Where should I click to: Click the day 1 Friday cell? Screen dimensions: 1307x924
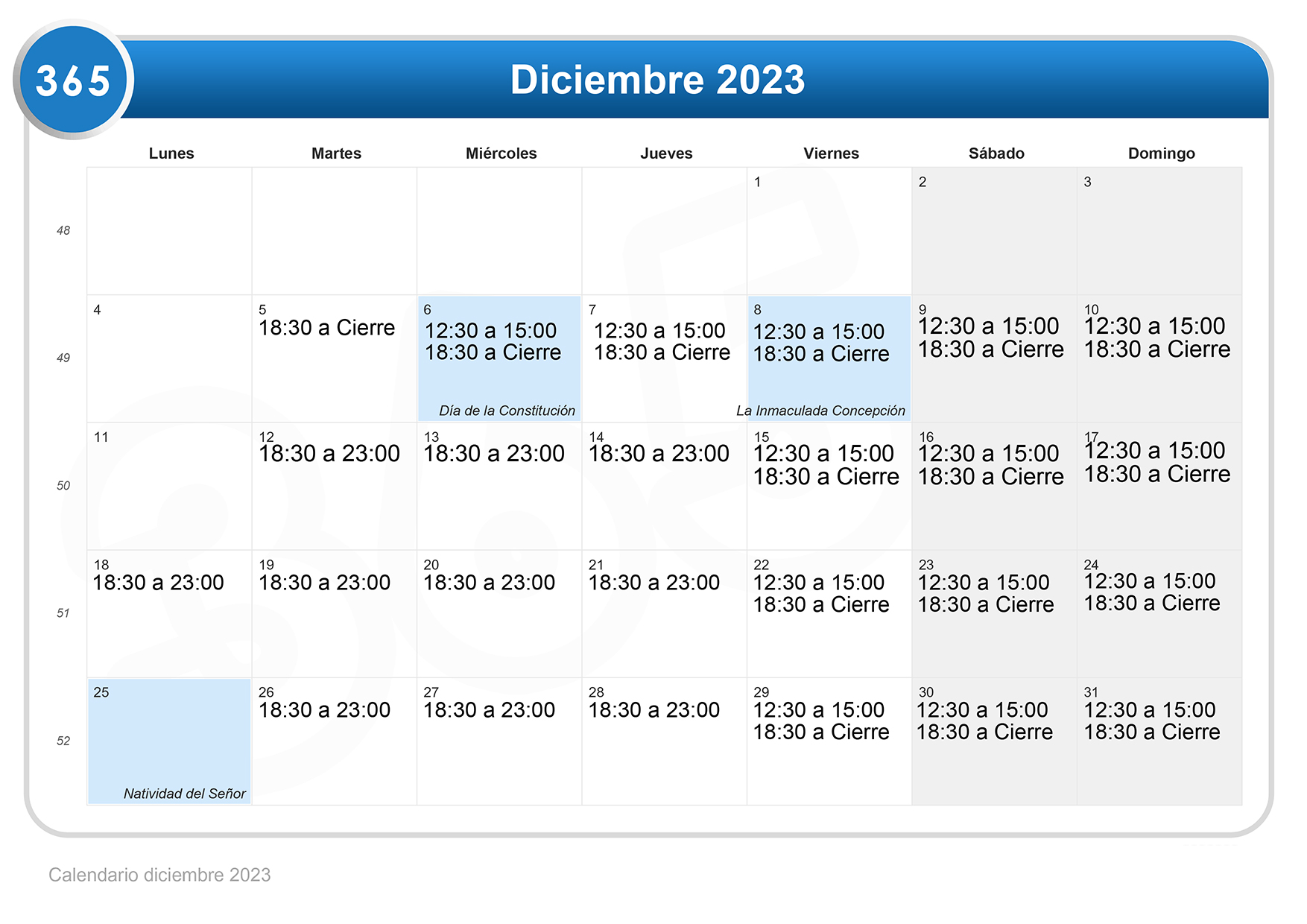point(829,231)
